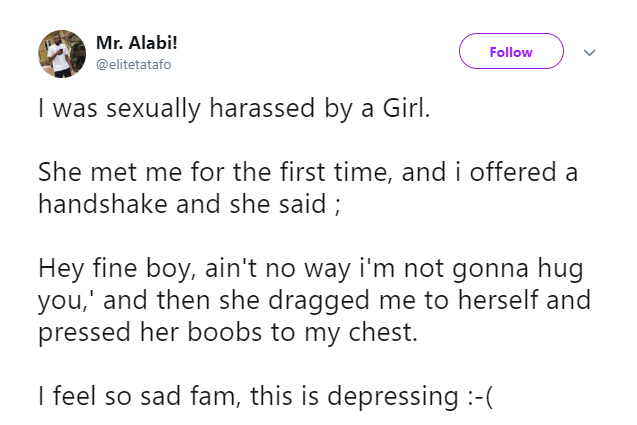Click the ":-(" sad emoticon

476,397
